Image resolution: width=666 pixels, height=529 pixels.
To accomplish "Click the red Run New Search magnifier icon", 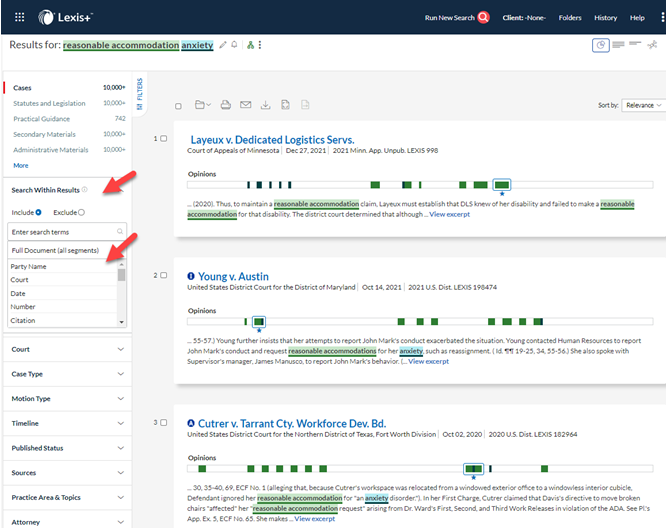I will tap(483, 17).
